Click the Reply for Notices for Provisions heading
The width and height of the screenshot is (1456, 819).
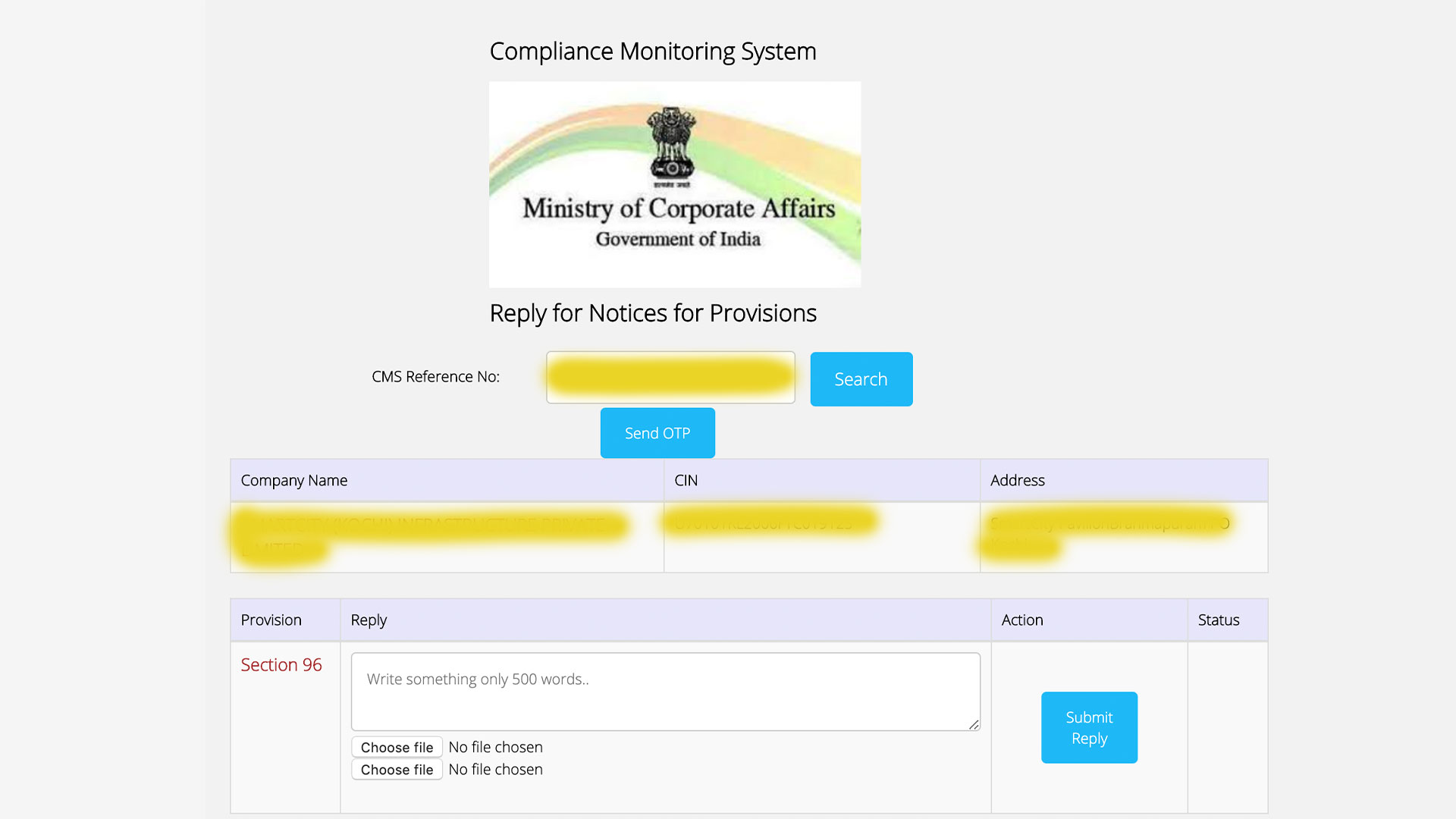pyautogui.click(x=652, y=312)
